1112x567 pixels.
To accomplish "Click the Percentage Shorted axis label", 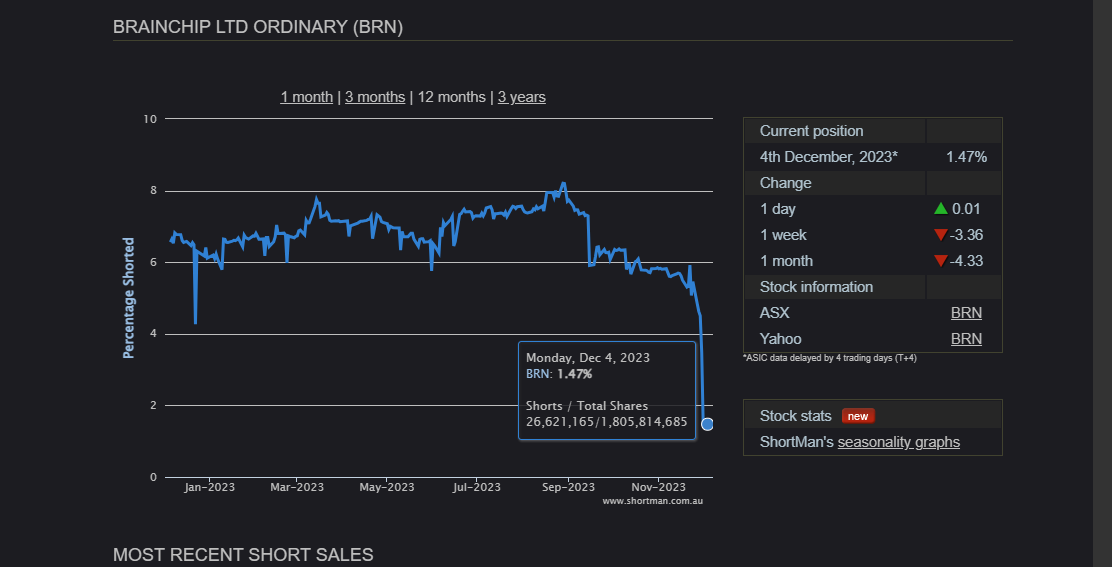I will (129, 298).
